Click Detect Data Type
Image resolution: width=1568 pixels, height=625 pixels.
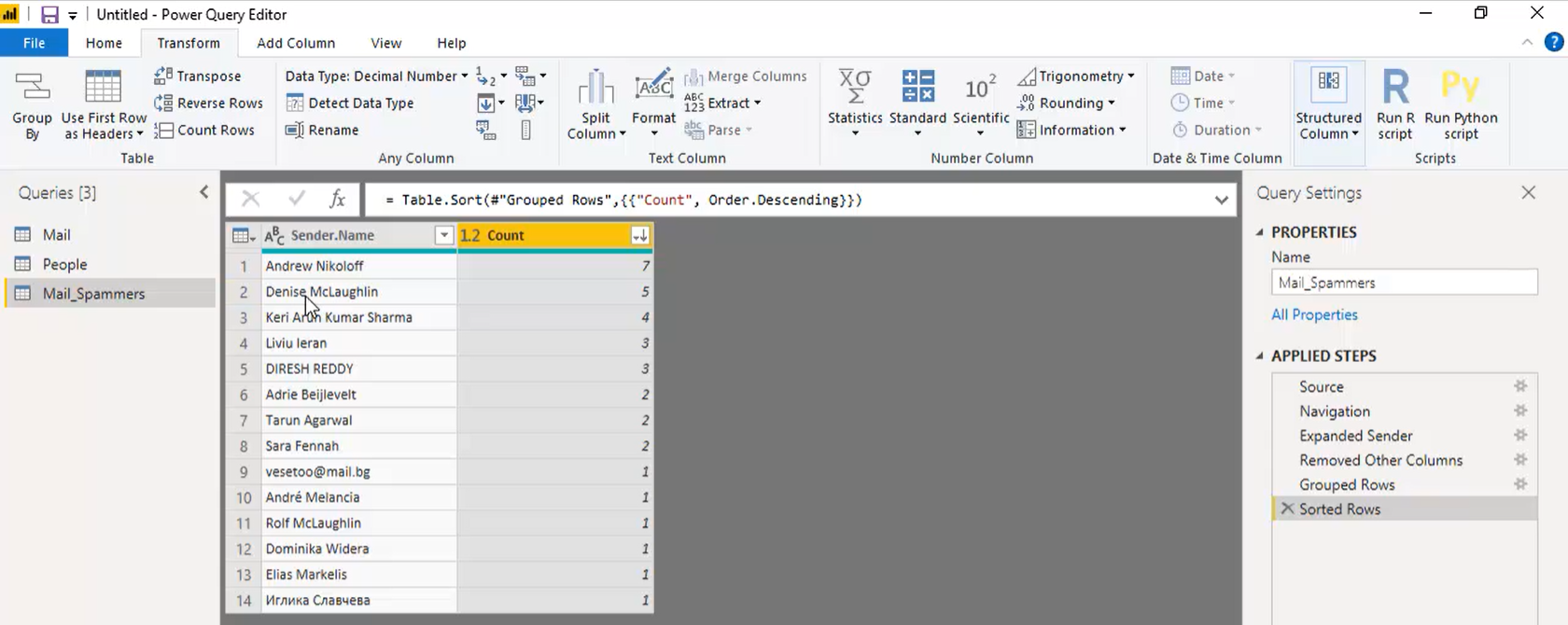click(350, 103)
